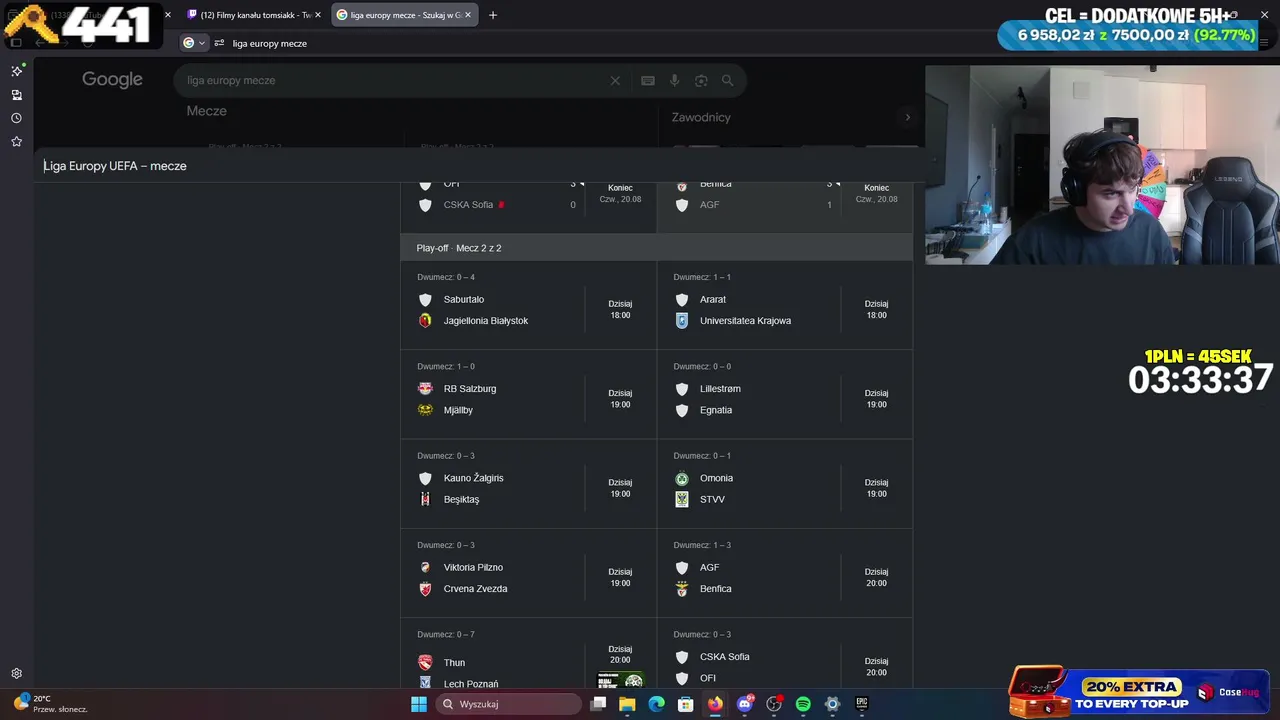
Task: Open Microsoft Edge from the taskbar
Action: click(656, 704)
